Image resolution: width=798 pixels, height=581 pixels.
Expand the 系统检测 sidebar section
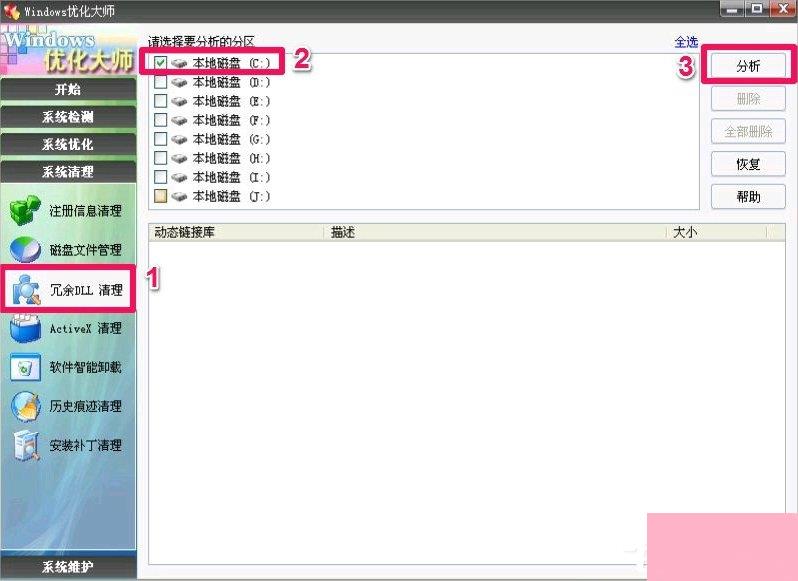(x=68, y=117)
